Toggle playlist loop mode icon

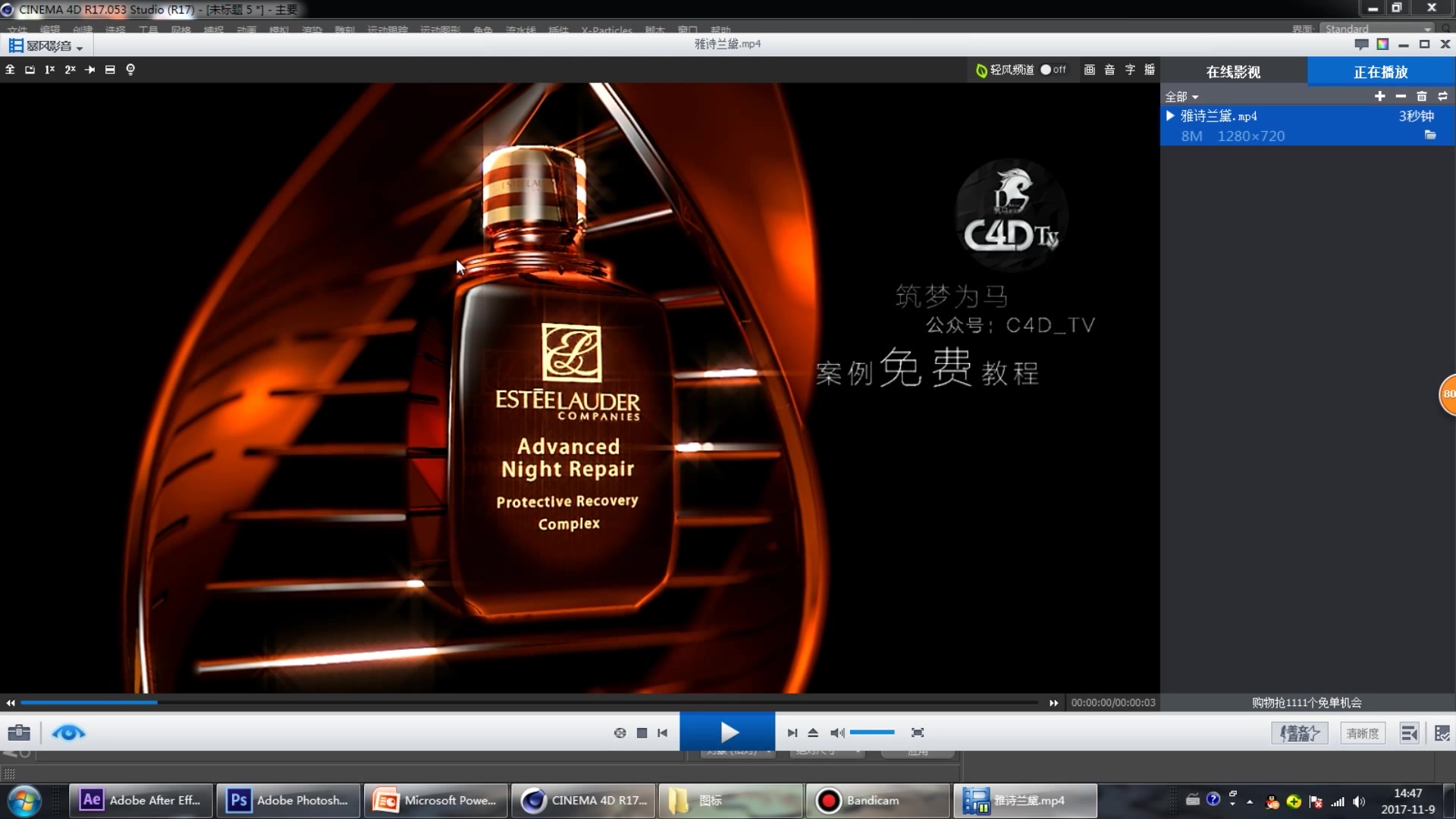[x=1442, y=96]
